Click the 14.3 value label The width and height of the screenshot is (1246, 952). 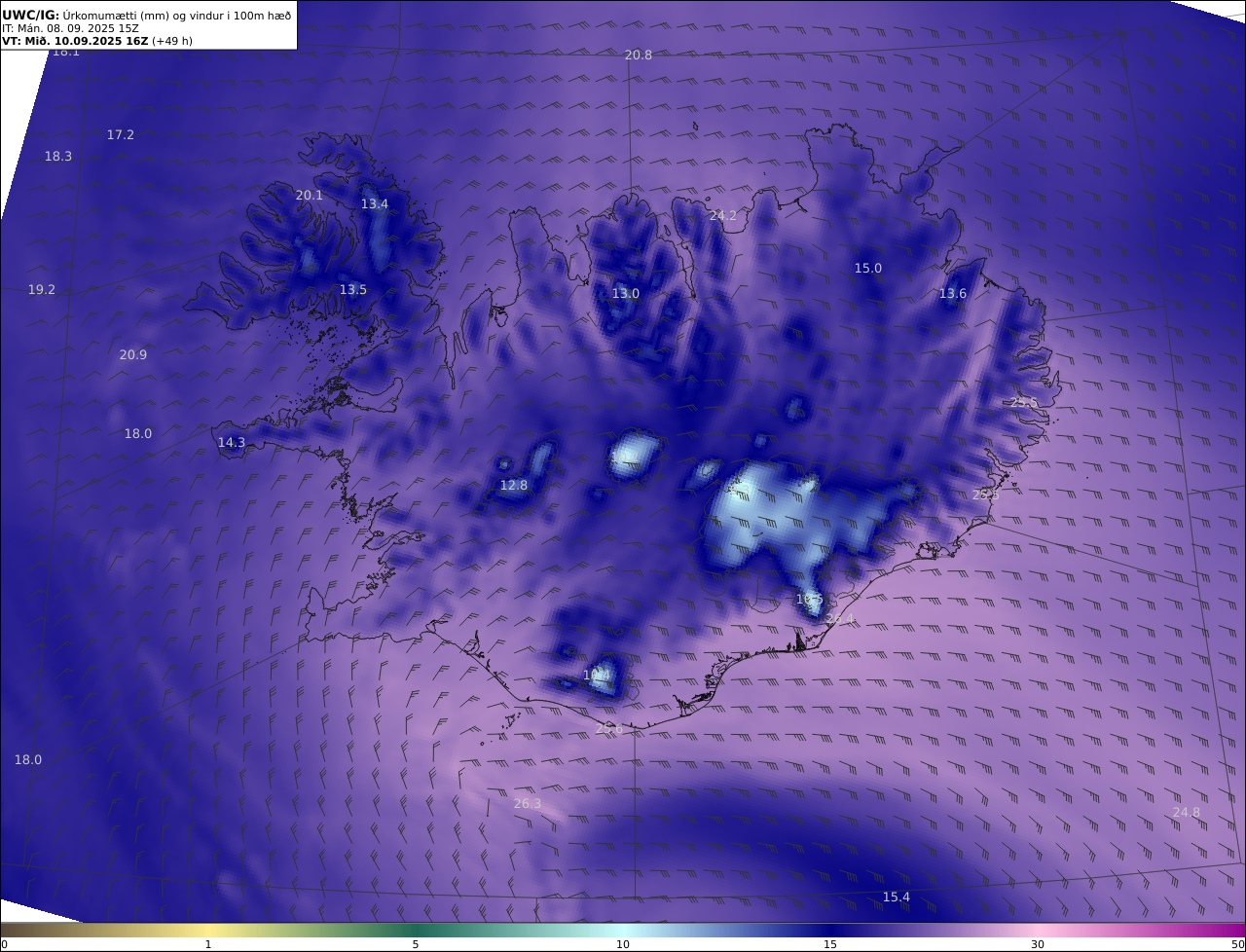pyautogui.click(x=232, y=443)
